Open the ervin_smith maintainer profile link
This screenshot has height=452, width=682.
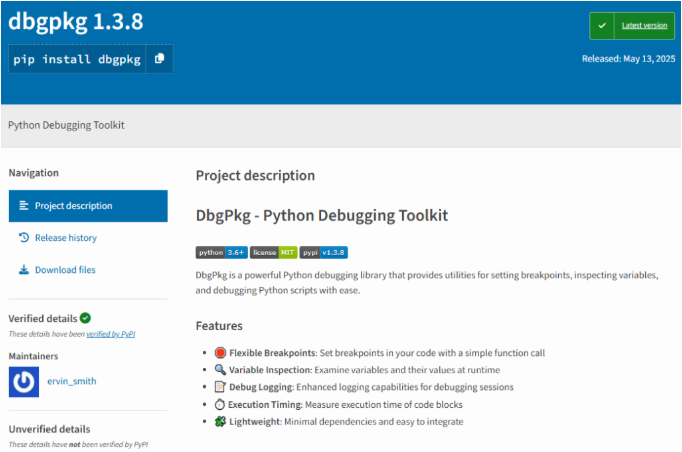coord(72,381)
